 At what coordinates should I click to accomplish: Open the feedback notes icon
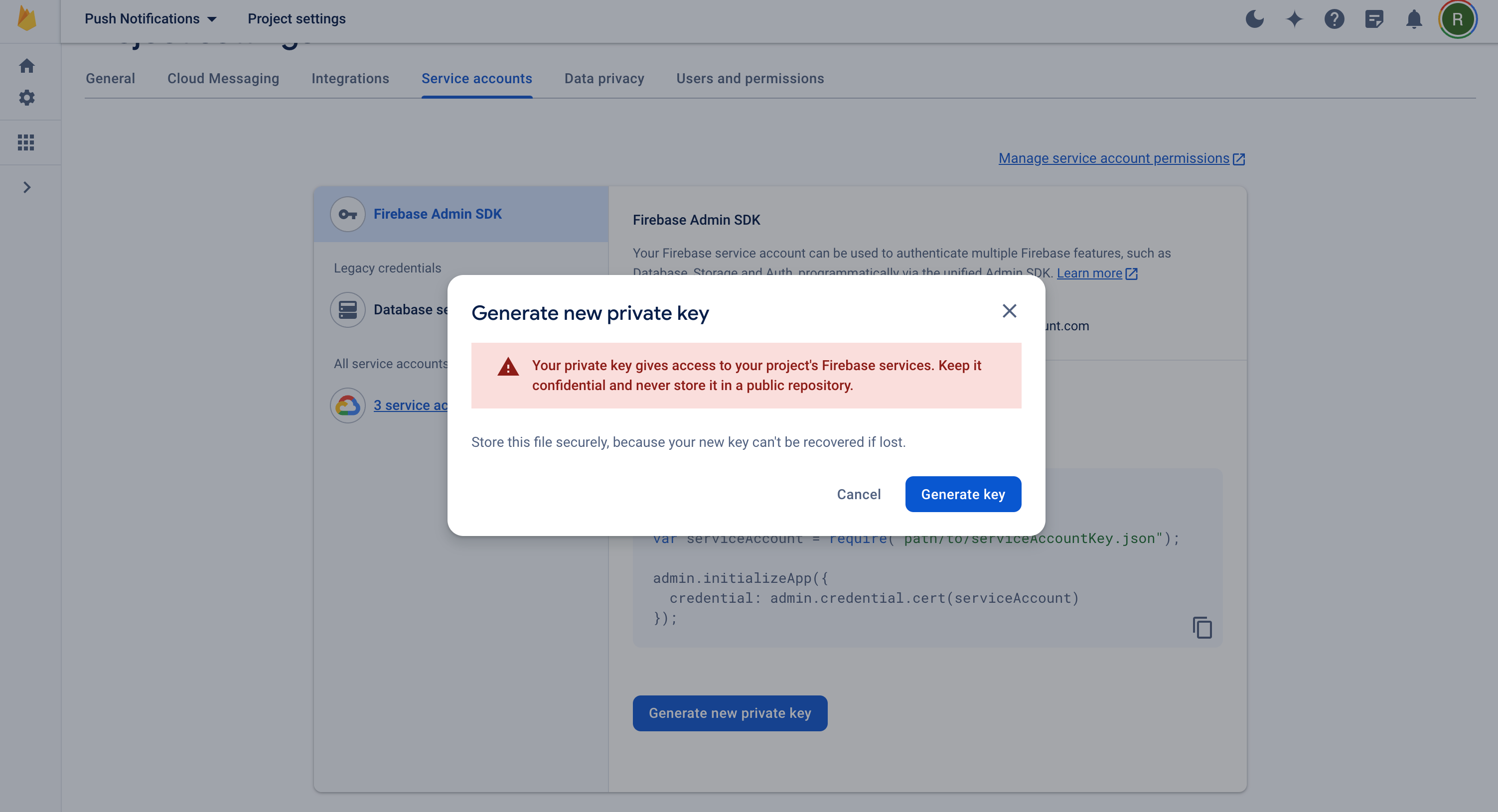click(x=1373, y=19)
